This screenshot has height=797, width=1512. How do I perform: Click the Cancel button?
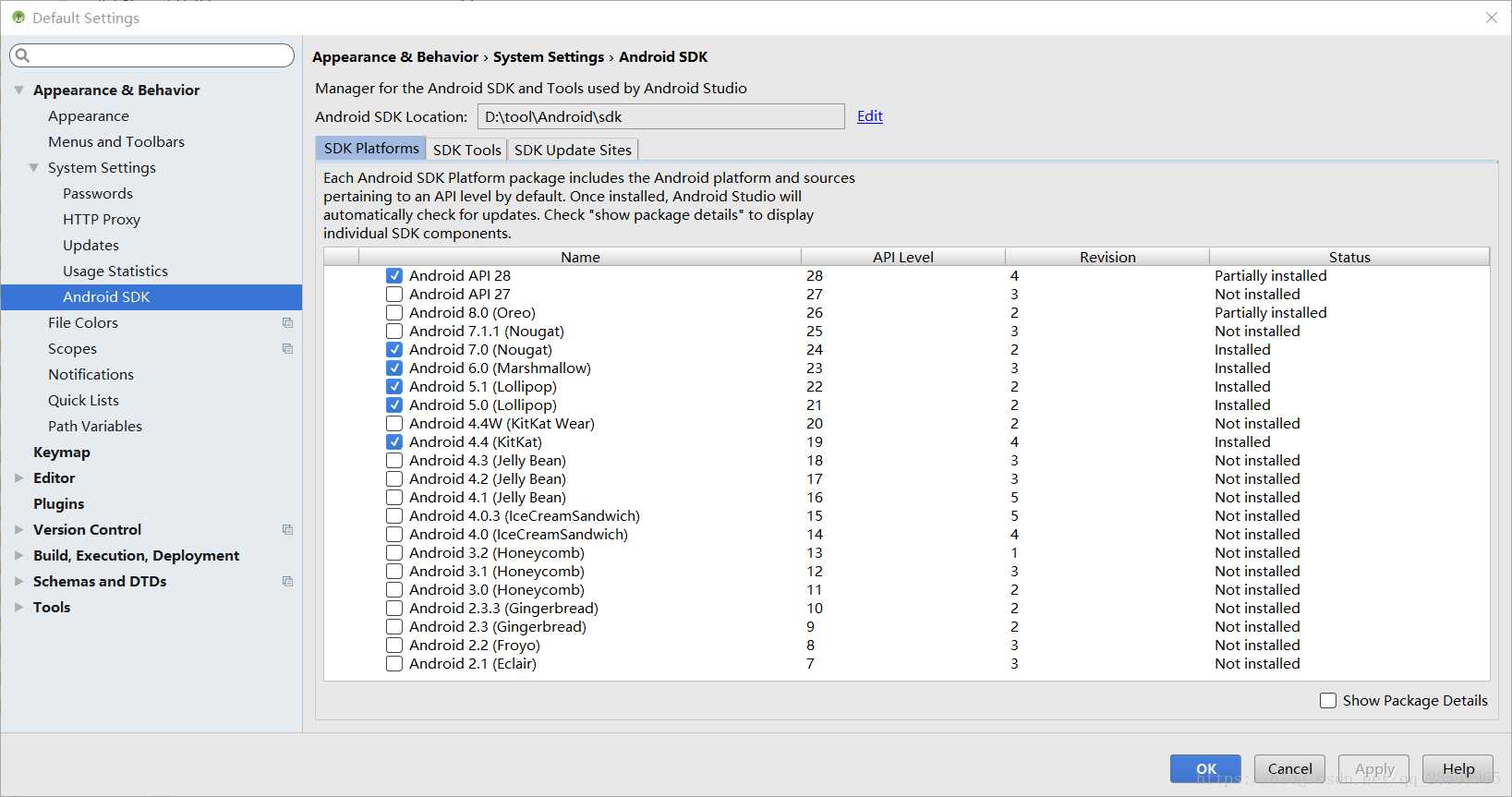coord(1289,768)
